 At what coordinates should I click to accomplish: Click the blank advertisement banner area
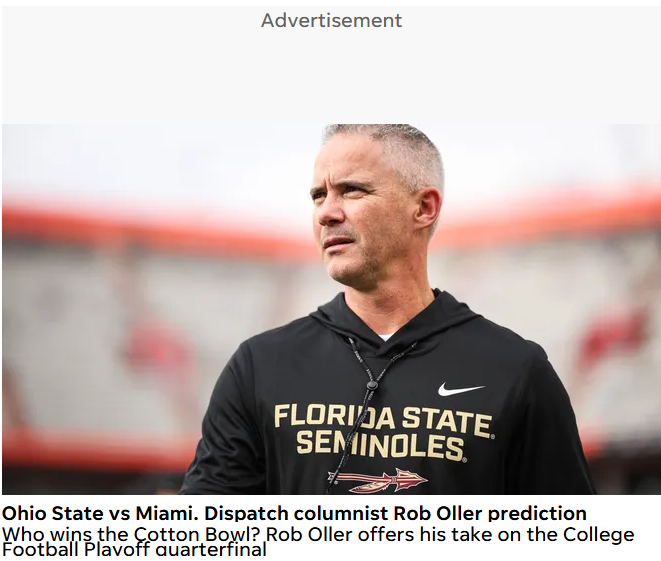[x=331, y=77]
